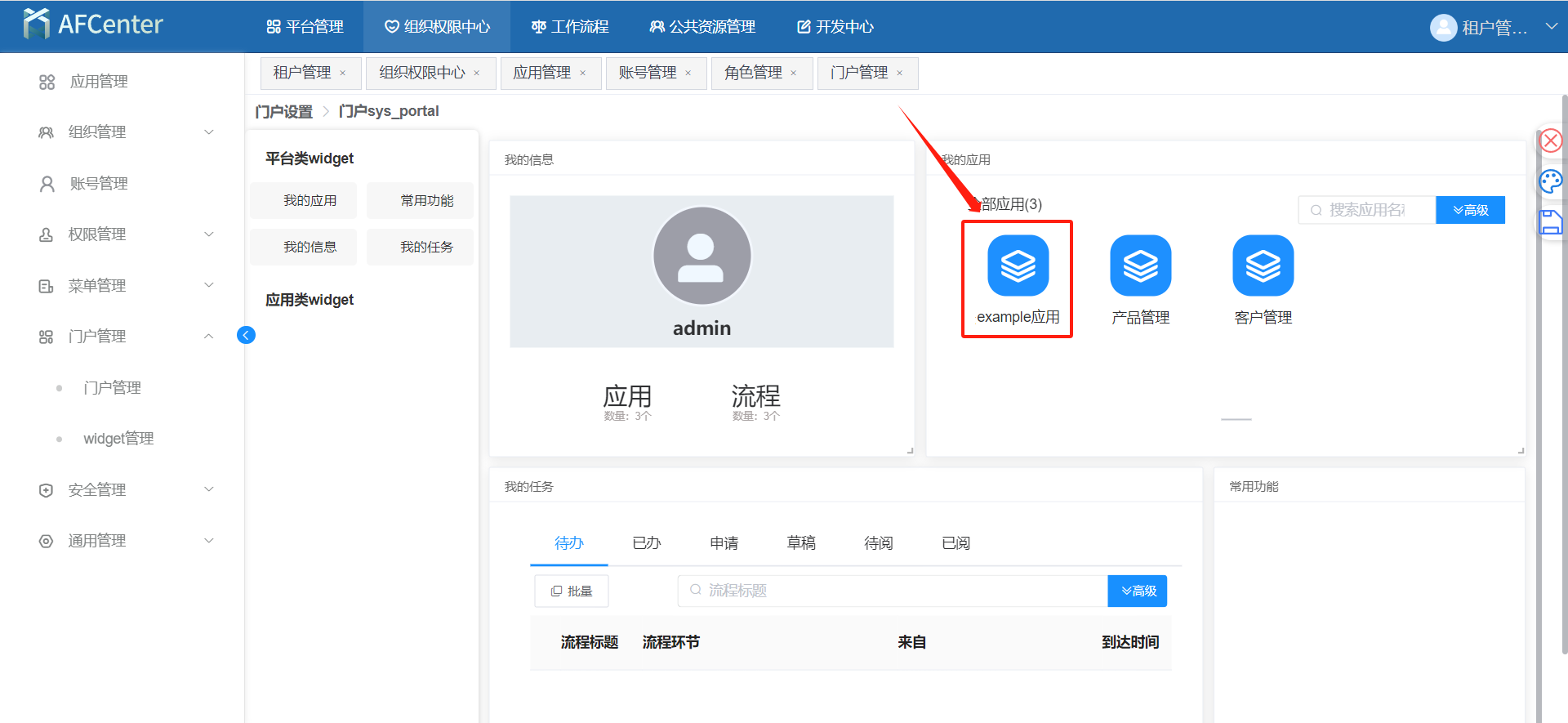Open the 客户管理 app icon
Screen dimensions: 1568x723
pyautogui.click(x=1263, y=266)
